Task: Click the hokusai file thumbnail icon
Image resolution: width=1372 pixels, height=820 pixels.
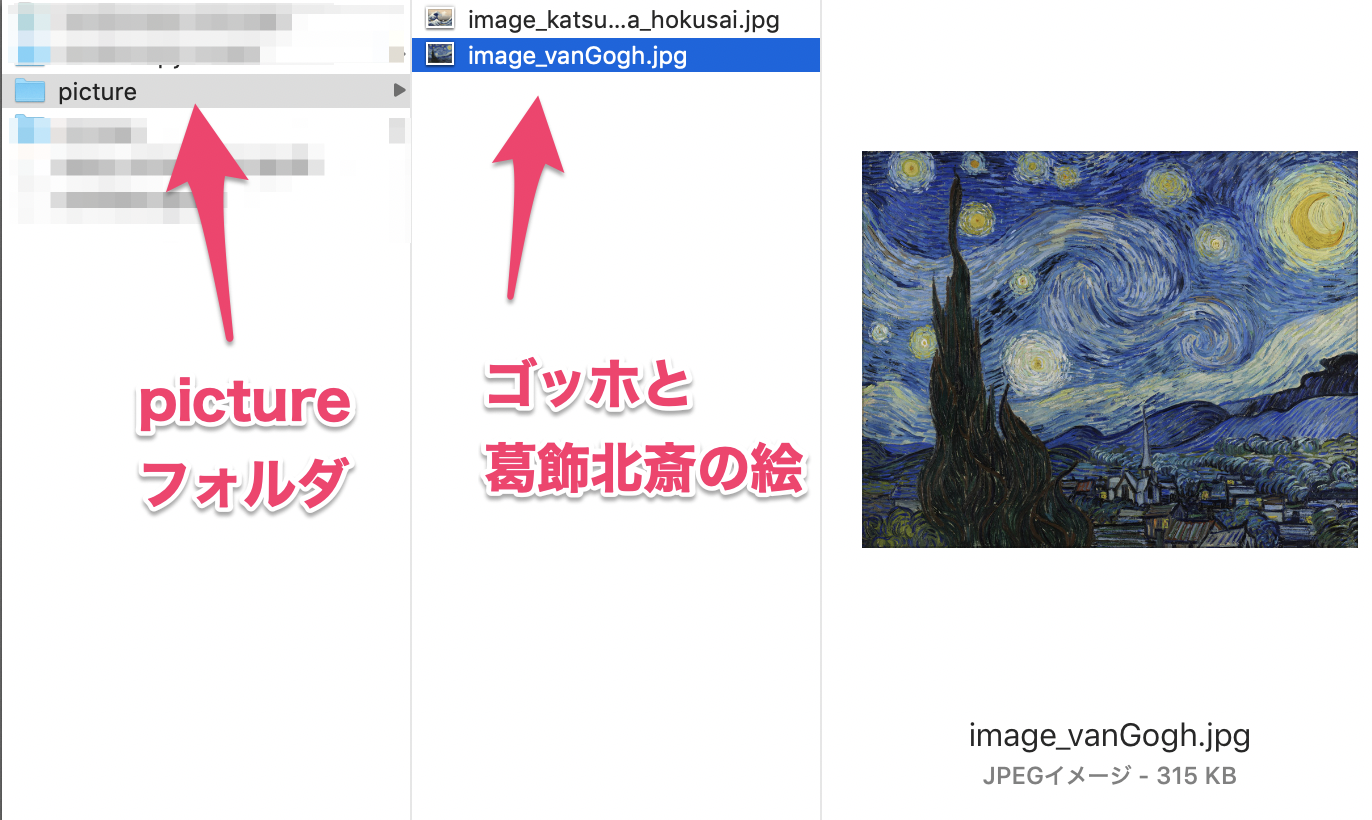Action: coord(440,18)
